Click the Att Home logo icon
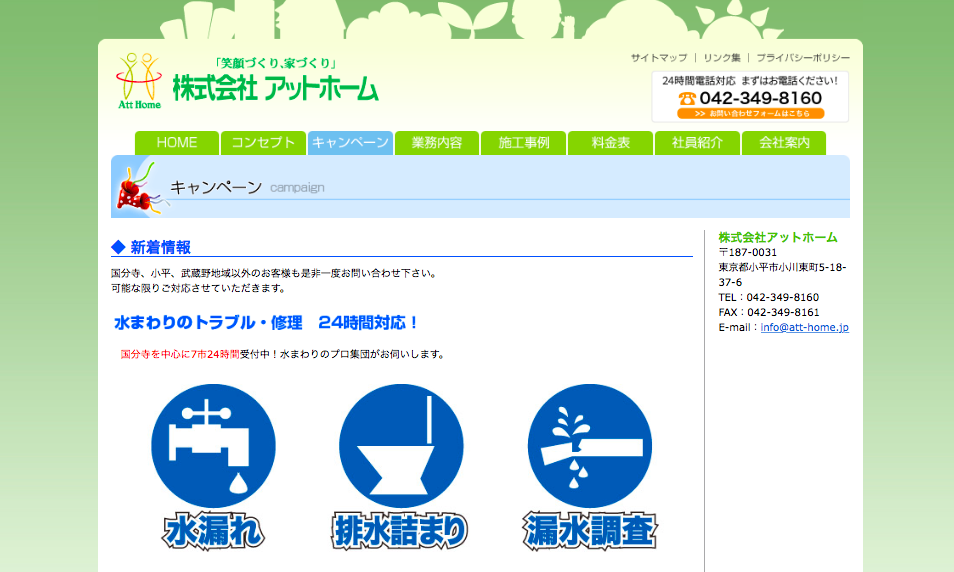 (x=138, y=82)
